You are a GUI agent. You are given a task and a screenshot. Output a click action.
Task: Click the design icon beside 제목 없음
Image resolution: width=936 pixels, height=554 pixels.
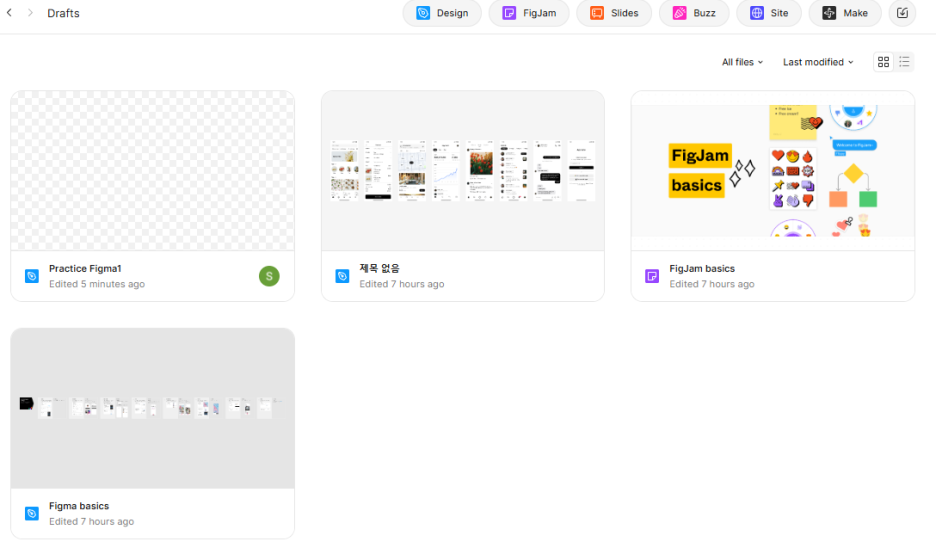coord(342,276)
